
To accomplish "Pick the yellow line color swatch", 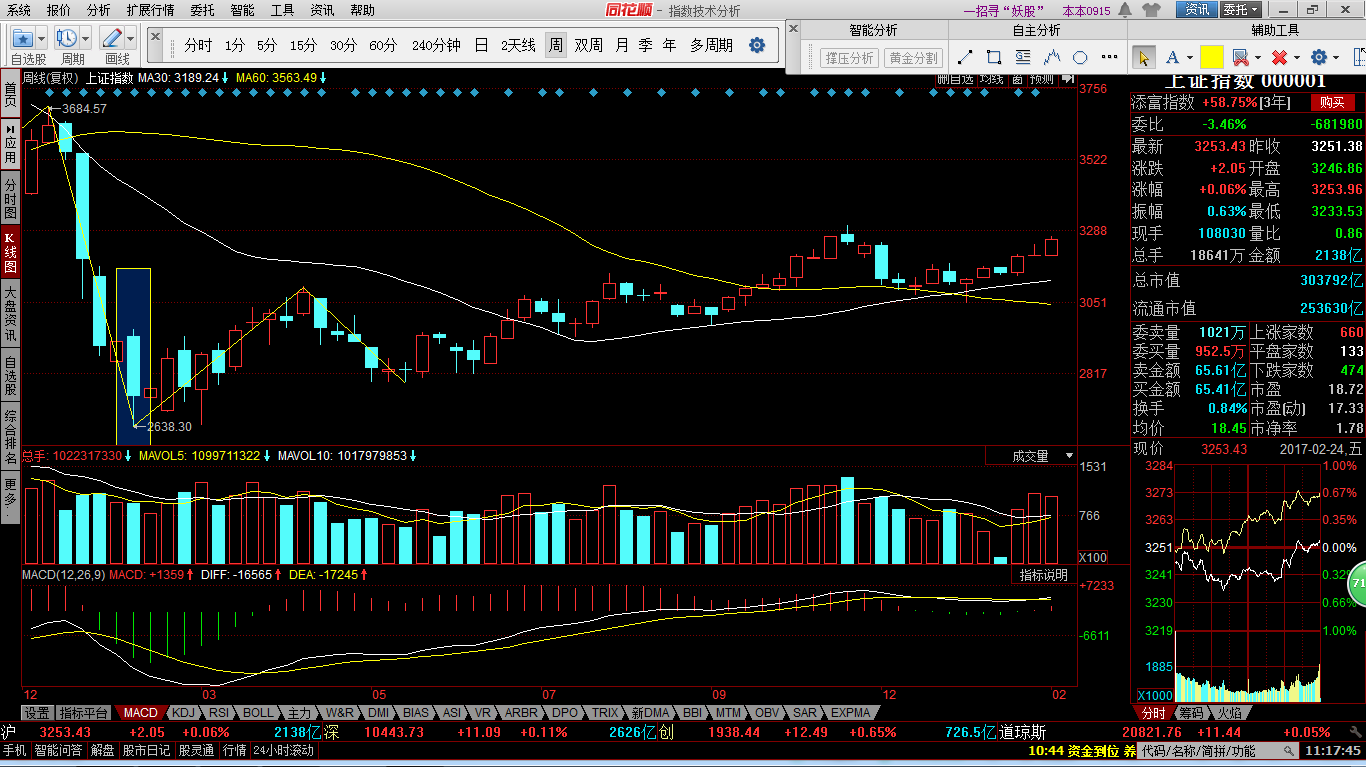I will tap(1212, 58).
